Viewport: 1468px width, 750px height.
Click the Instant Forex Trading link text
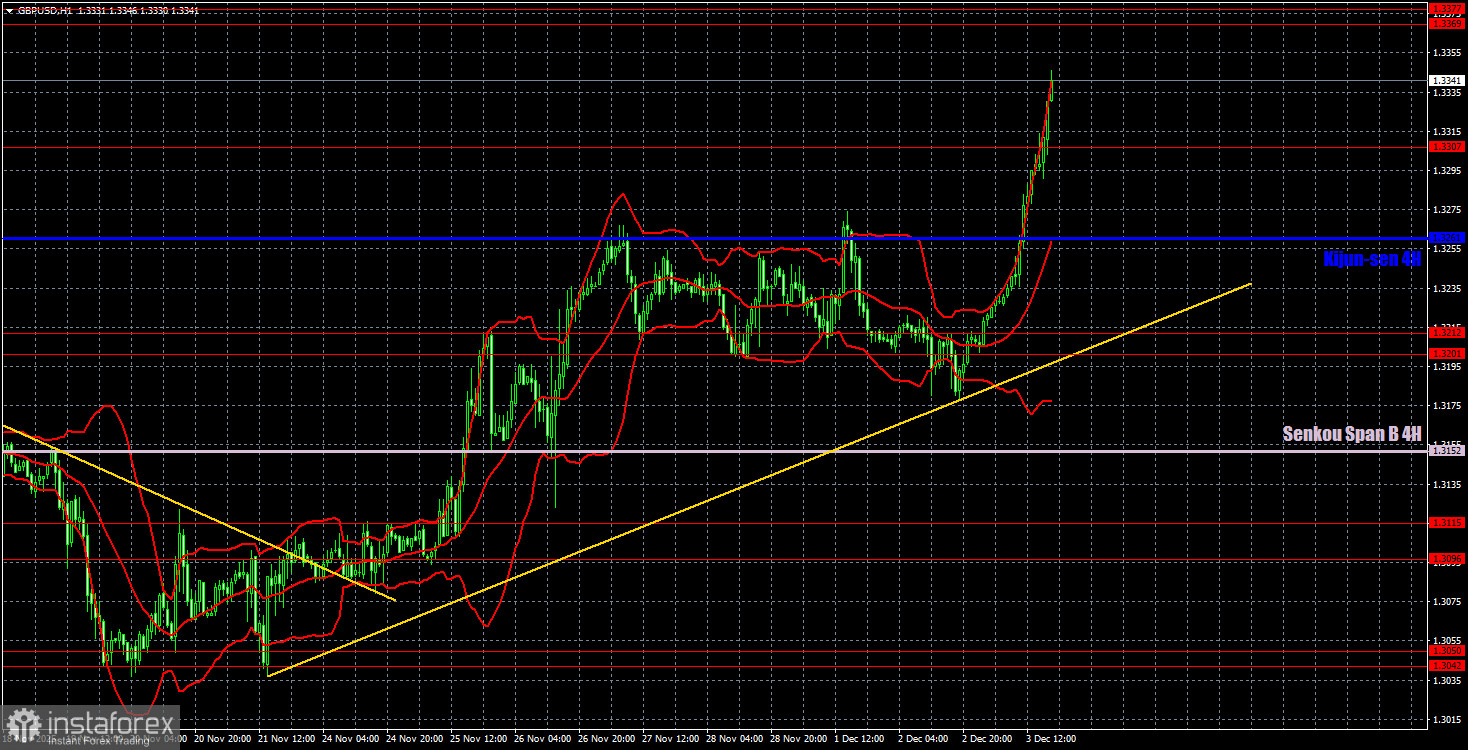click(95, 738)
